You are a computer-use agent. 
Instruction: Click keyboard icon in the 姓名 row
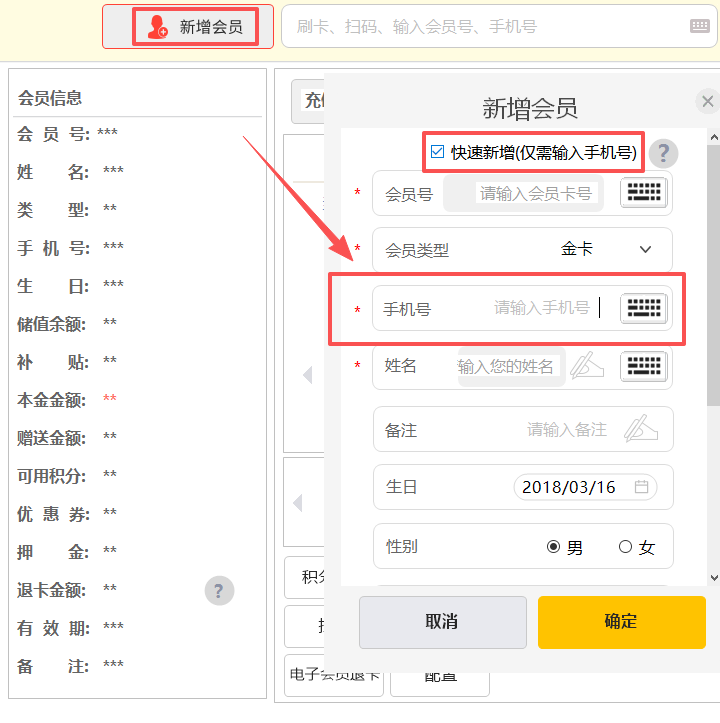tap(644, 367)
